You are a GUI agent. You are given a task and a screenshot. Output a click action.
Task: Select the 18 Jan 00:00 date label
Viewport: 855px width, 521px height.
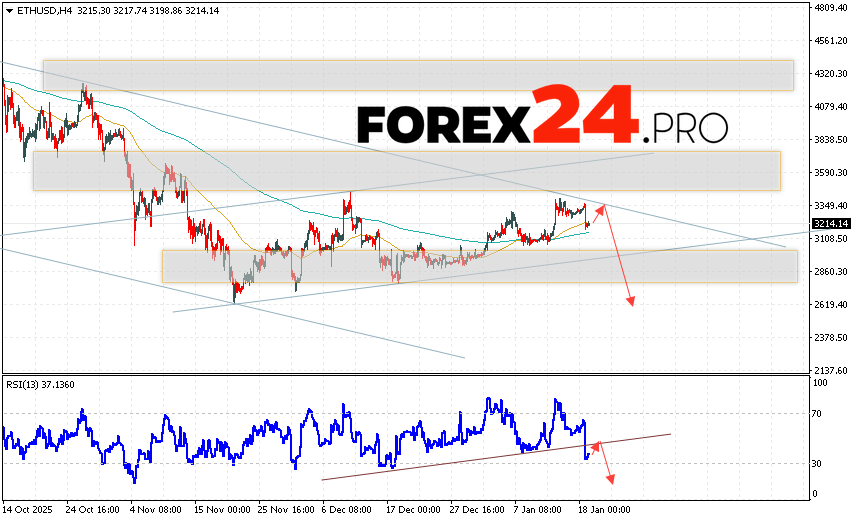tap(602, 509)
